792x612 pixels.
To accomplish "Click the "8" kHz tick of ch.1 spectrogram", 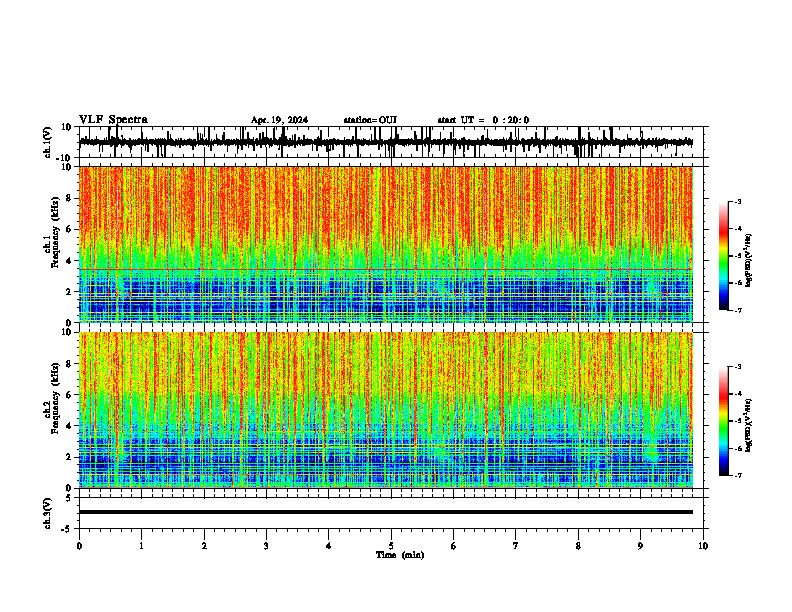I will 69,198.
